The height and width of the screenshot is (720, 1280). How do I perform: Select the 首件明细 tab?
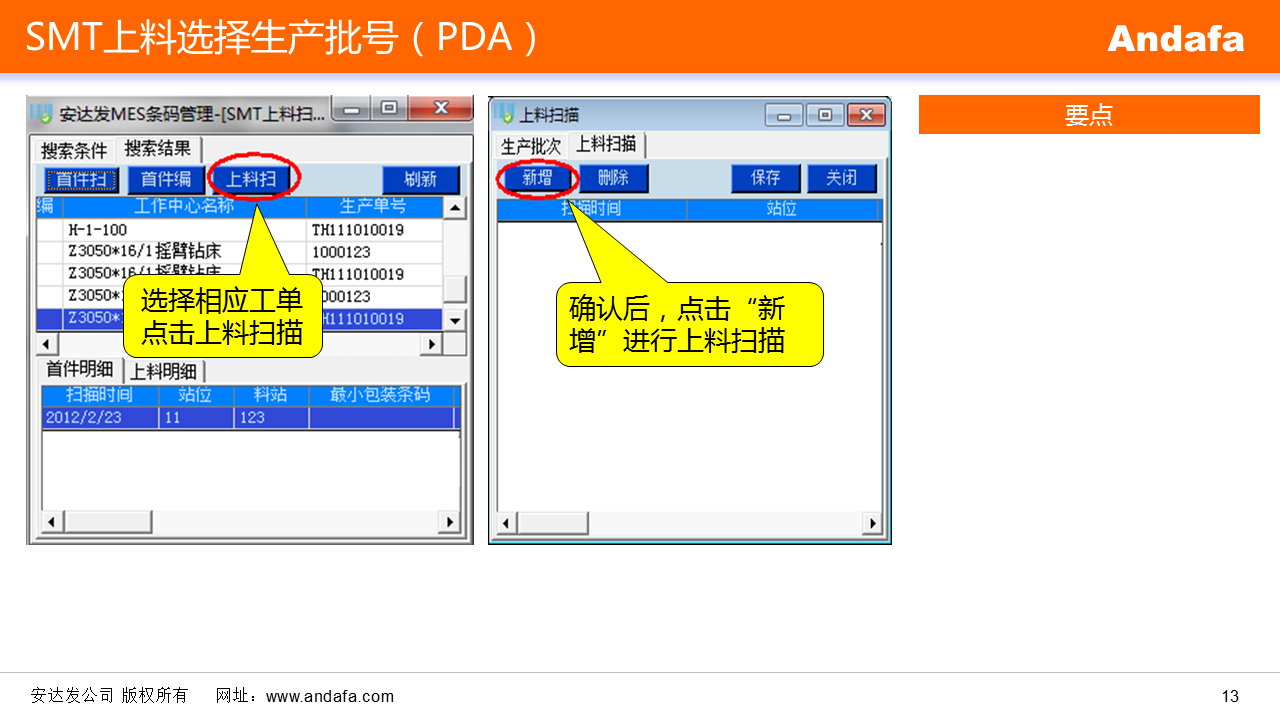coord(80,369)
